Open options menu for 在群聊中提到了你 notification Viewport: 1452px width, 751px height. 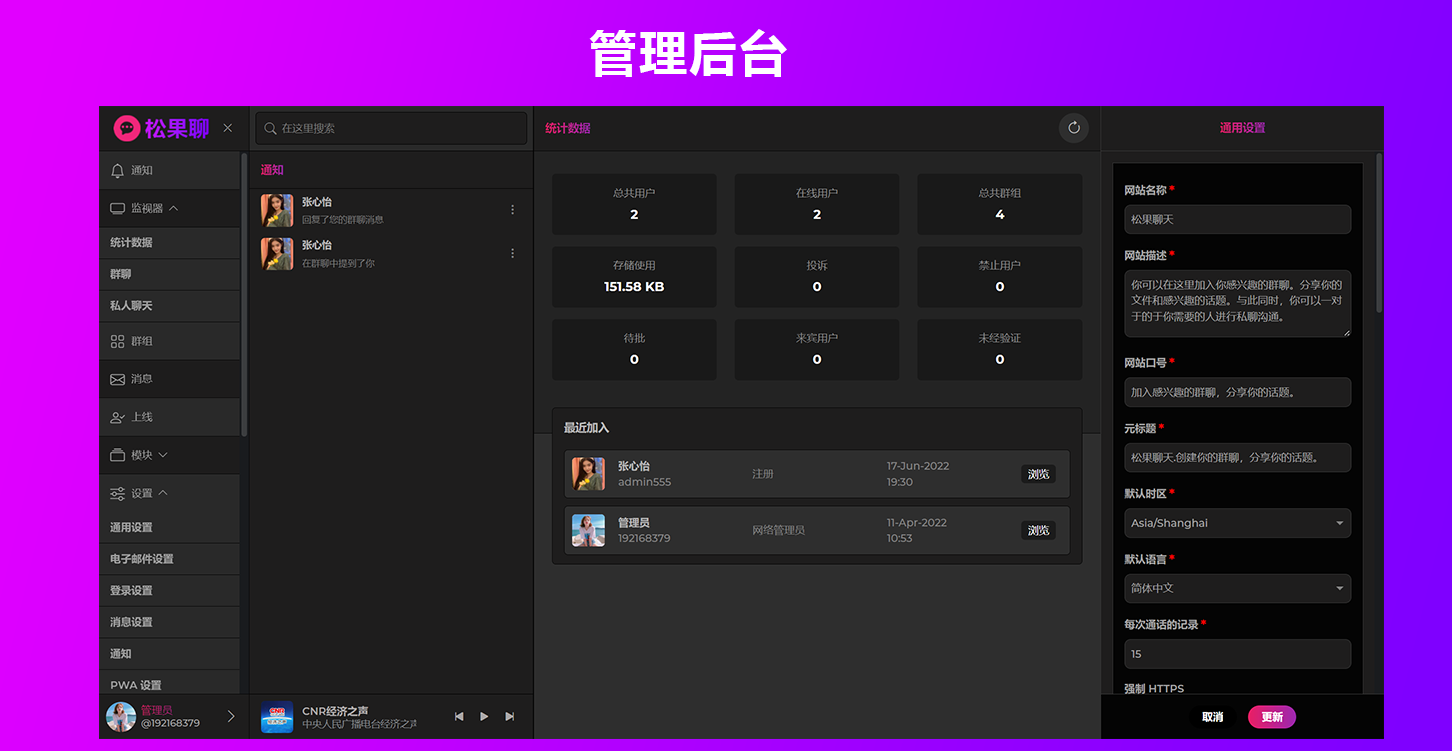coord(513,254)
